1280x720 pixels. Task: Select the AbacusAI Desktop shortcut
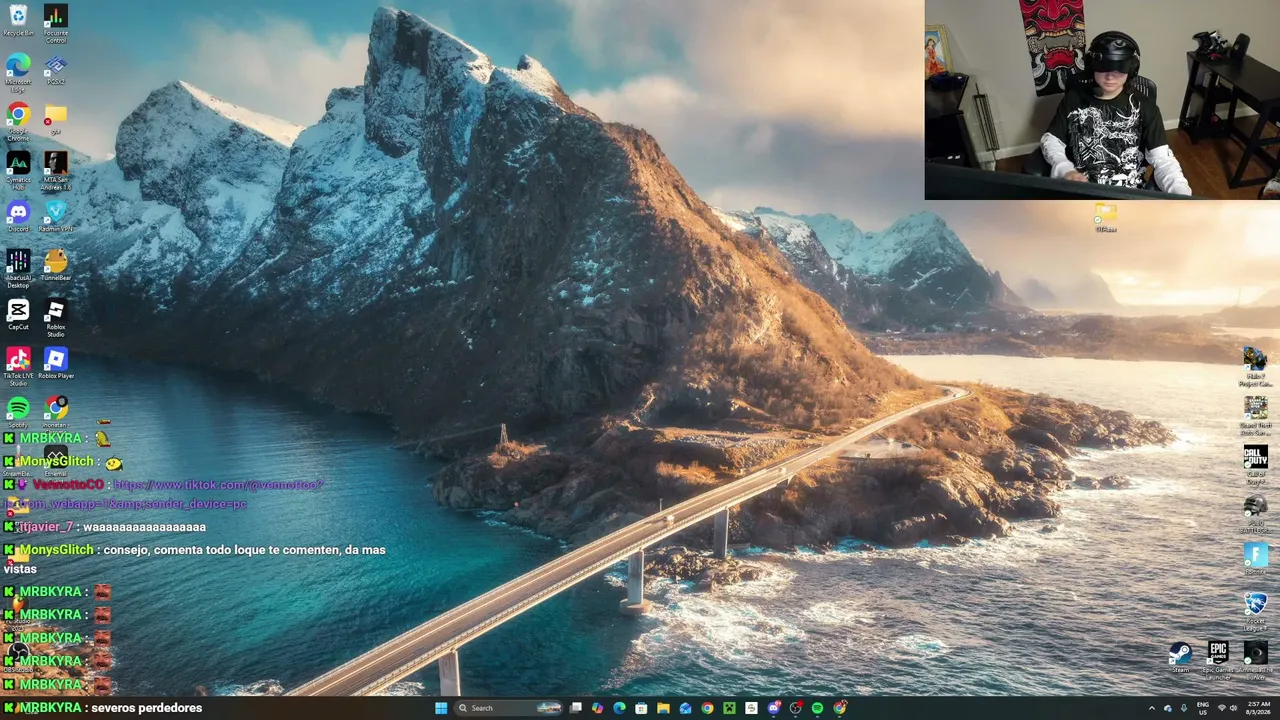pos(18,268)
